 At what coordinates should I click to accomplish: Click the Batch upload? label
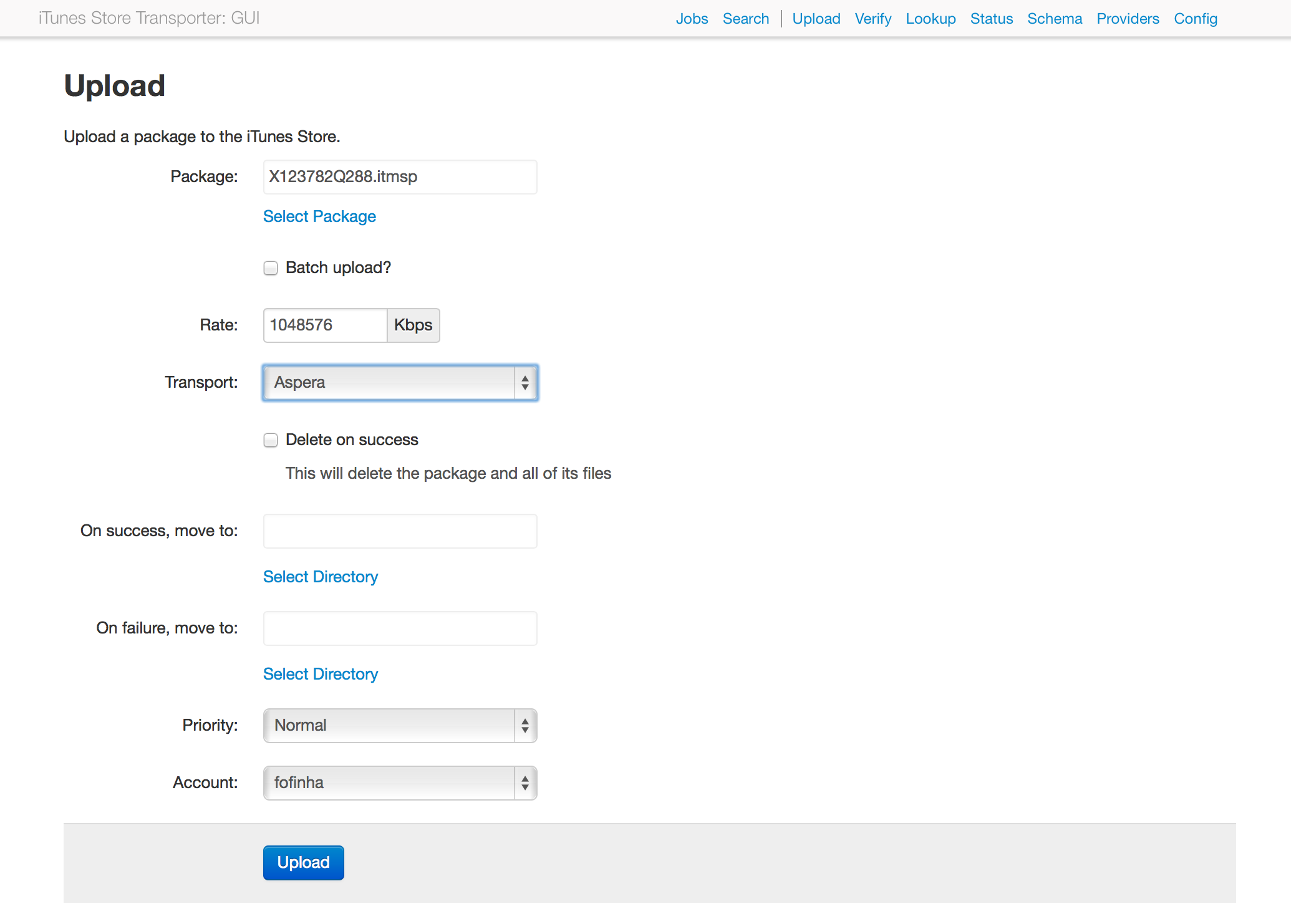pyautogui.click(x=338, y=268)
